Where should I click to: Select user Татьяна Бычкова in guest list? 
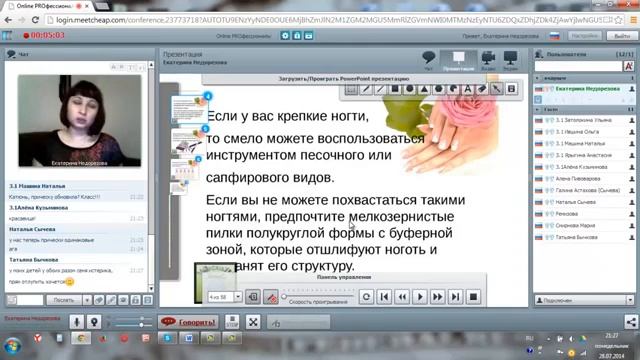584,237
